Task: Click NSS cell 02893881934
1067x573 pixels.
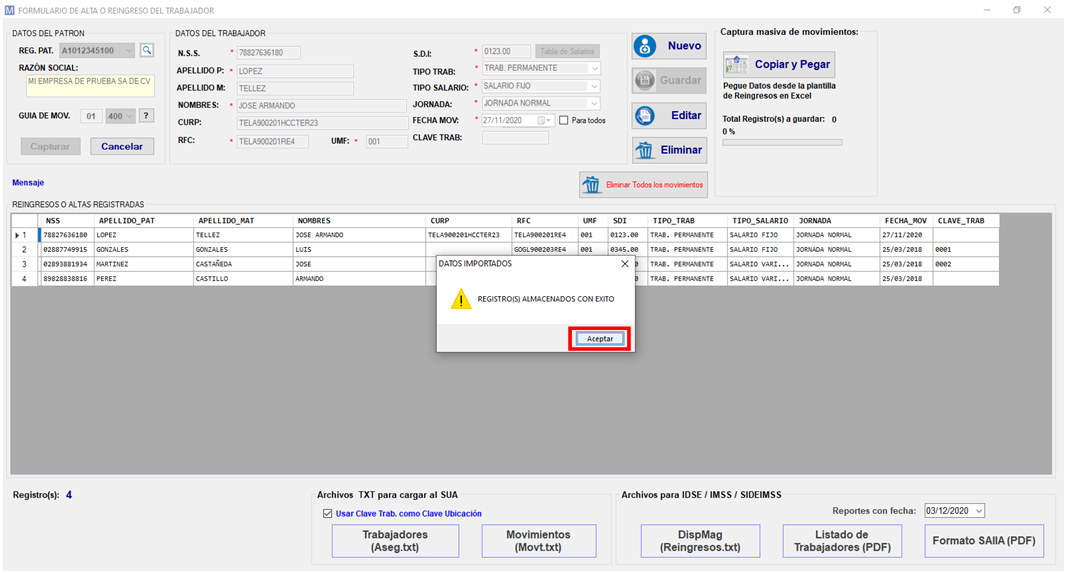Action: [67, 264]
